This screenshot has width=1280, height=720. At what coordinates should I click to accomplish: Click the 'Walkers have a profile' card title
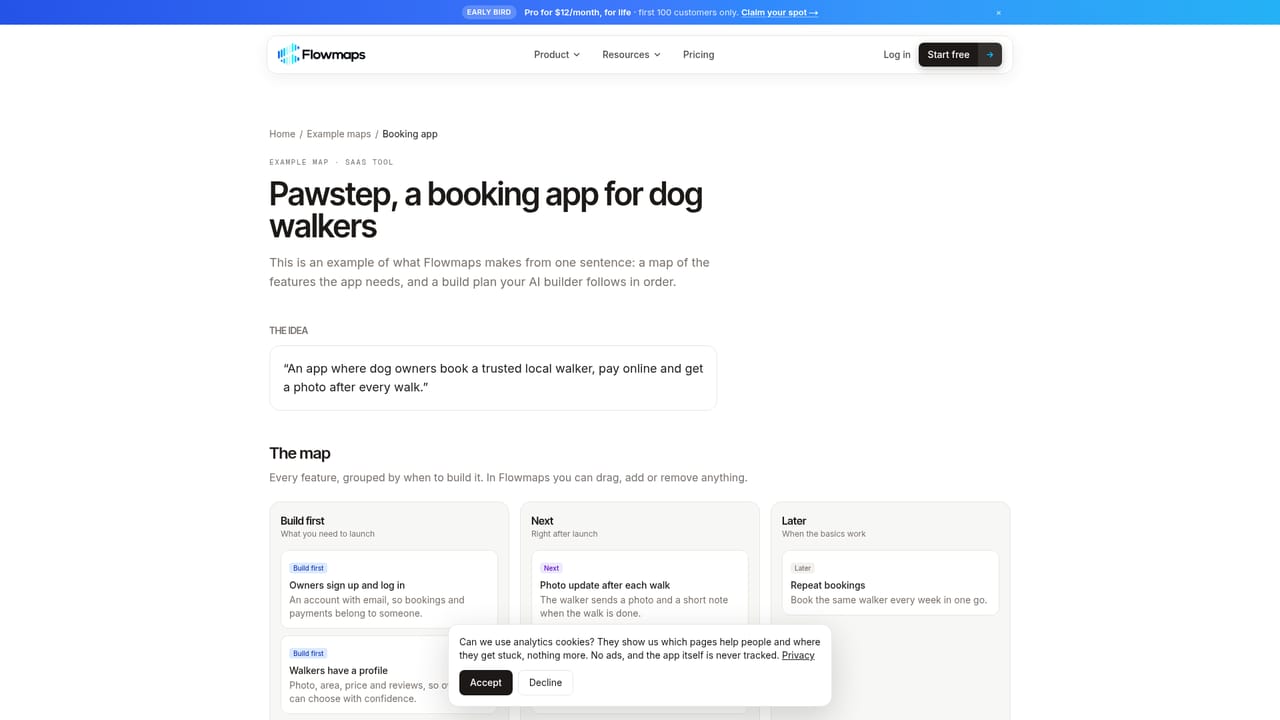tap(338, 671)
